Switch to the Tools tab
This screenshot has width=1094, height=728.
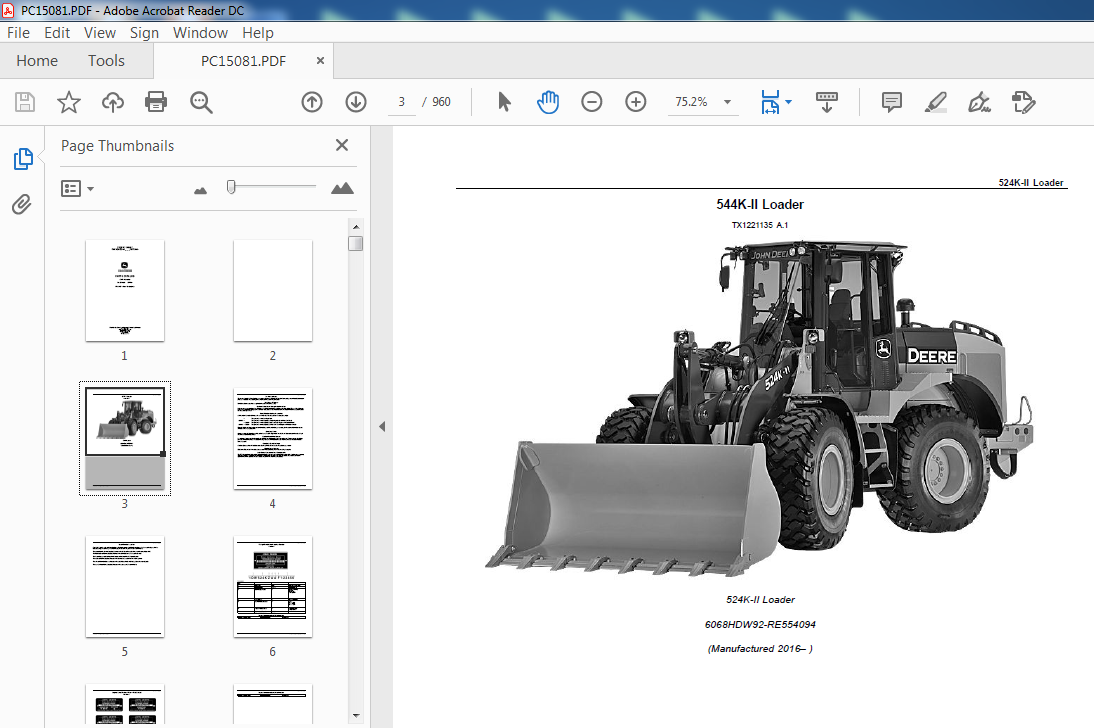(x=106, y=61)
